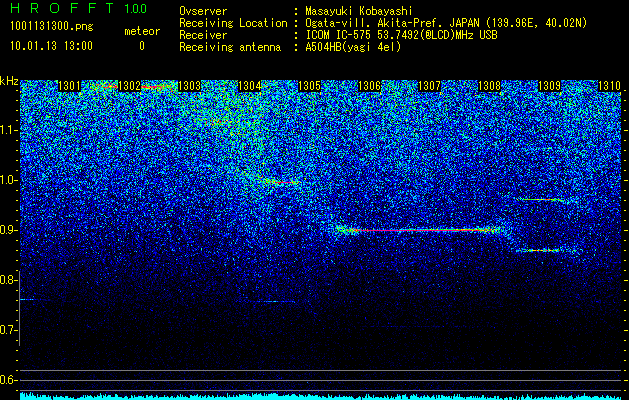629x400 pixels.
Task: Click the 1304 time marker
Action: click(x=250, y=86)
